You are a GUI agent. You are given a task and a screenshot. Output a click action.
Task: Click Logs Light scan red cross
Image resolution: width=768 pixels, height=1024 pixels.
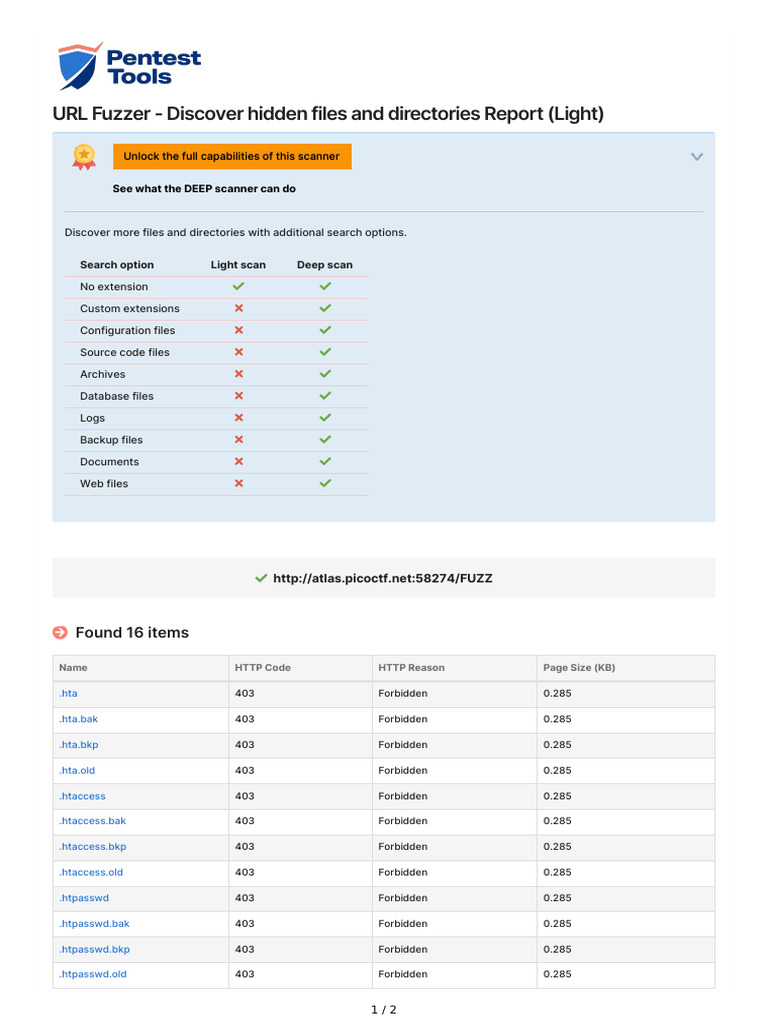238,417
